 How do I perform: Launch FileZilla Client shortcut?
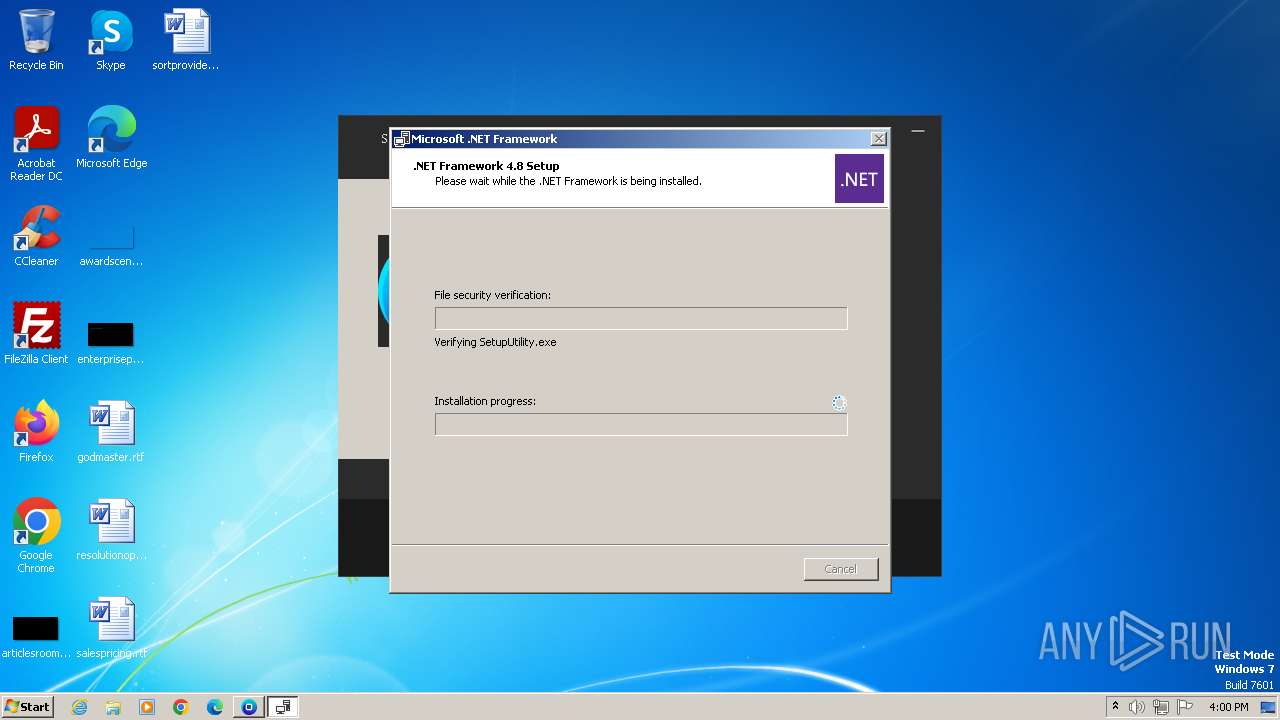[36, 333]
